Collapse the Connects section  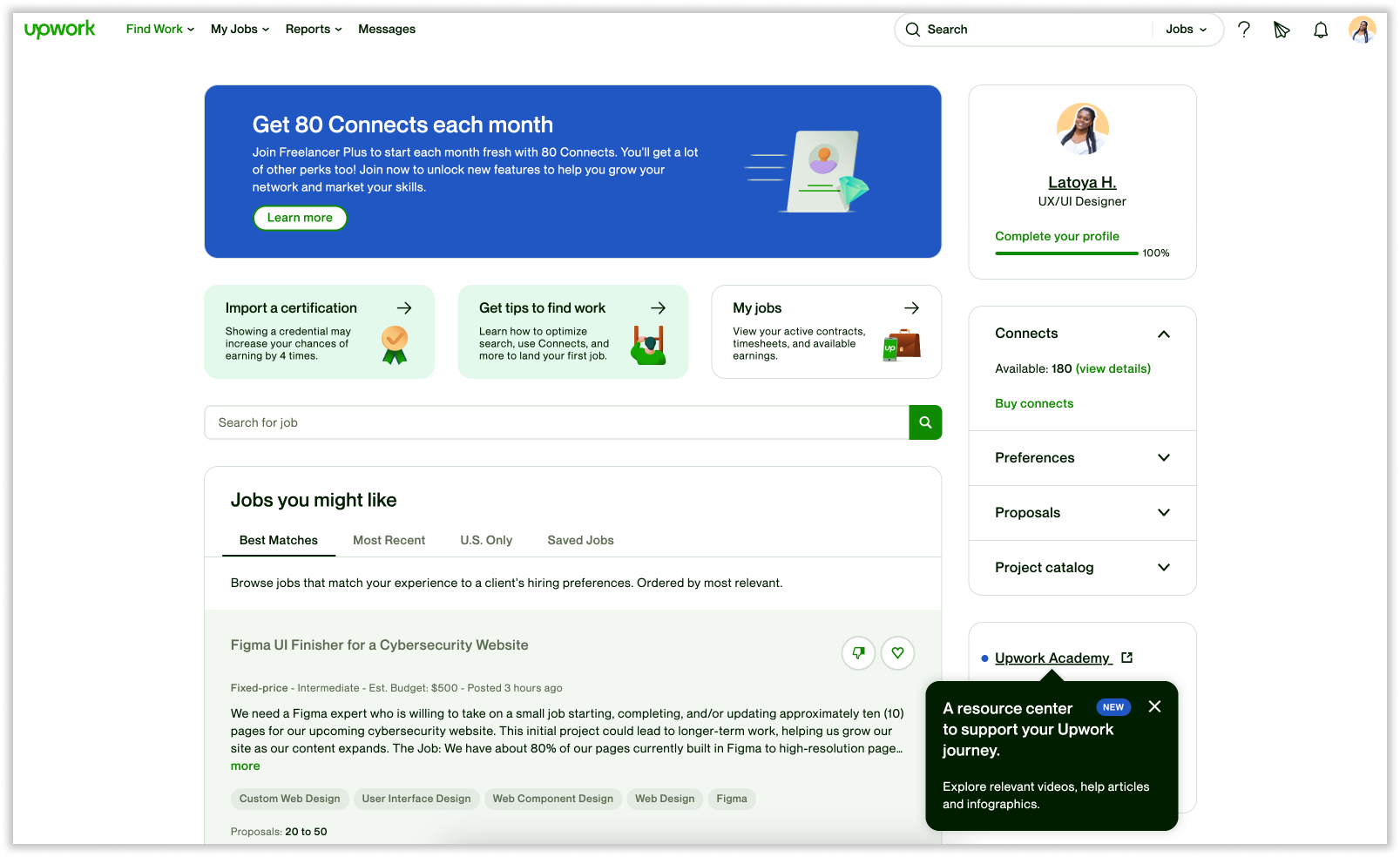point(1164,334)
